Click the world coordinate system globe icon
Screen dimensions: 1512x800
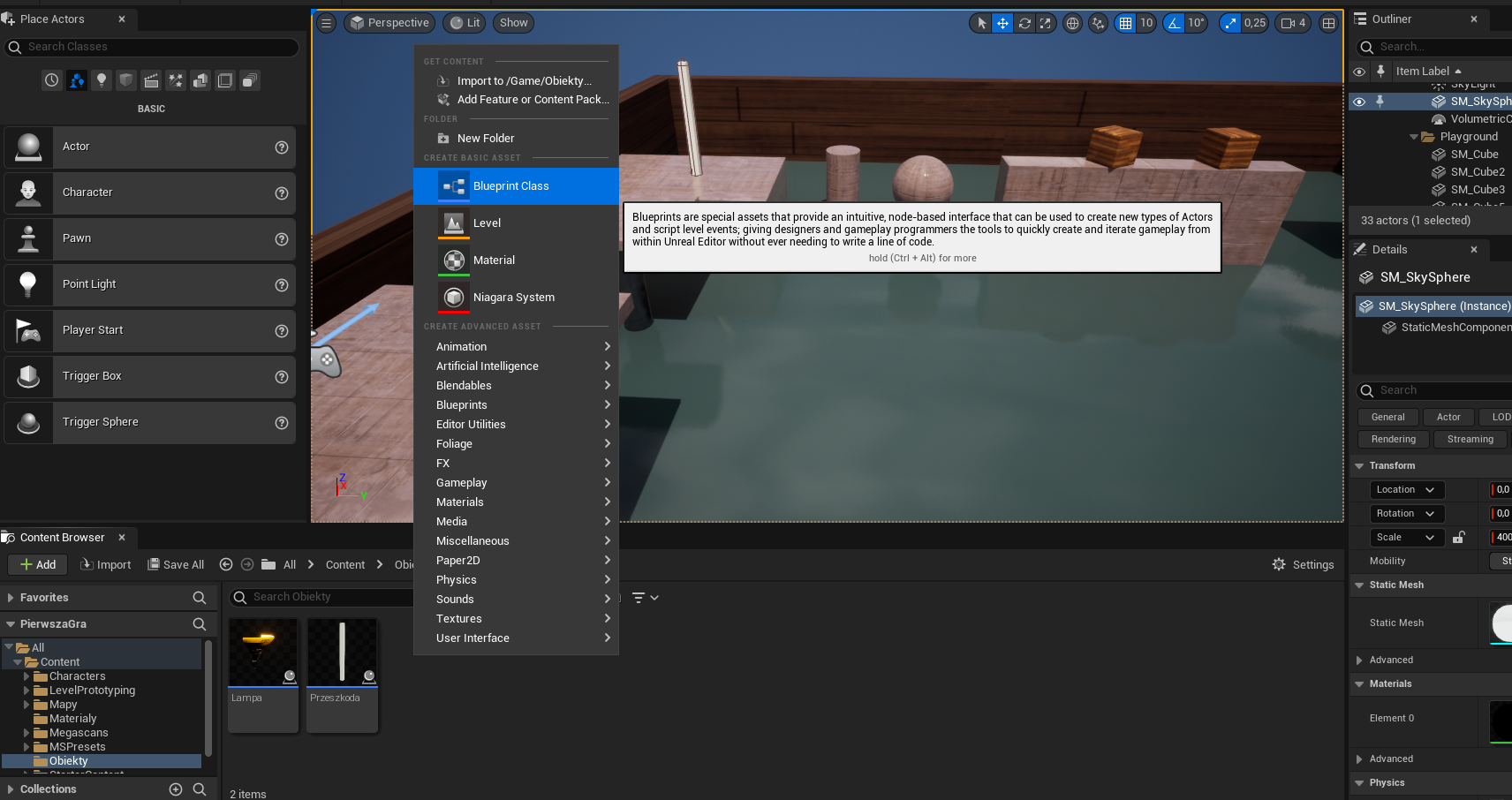[1072, 24]
